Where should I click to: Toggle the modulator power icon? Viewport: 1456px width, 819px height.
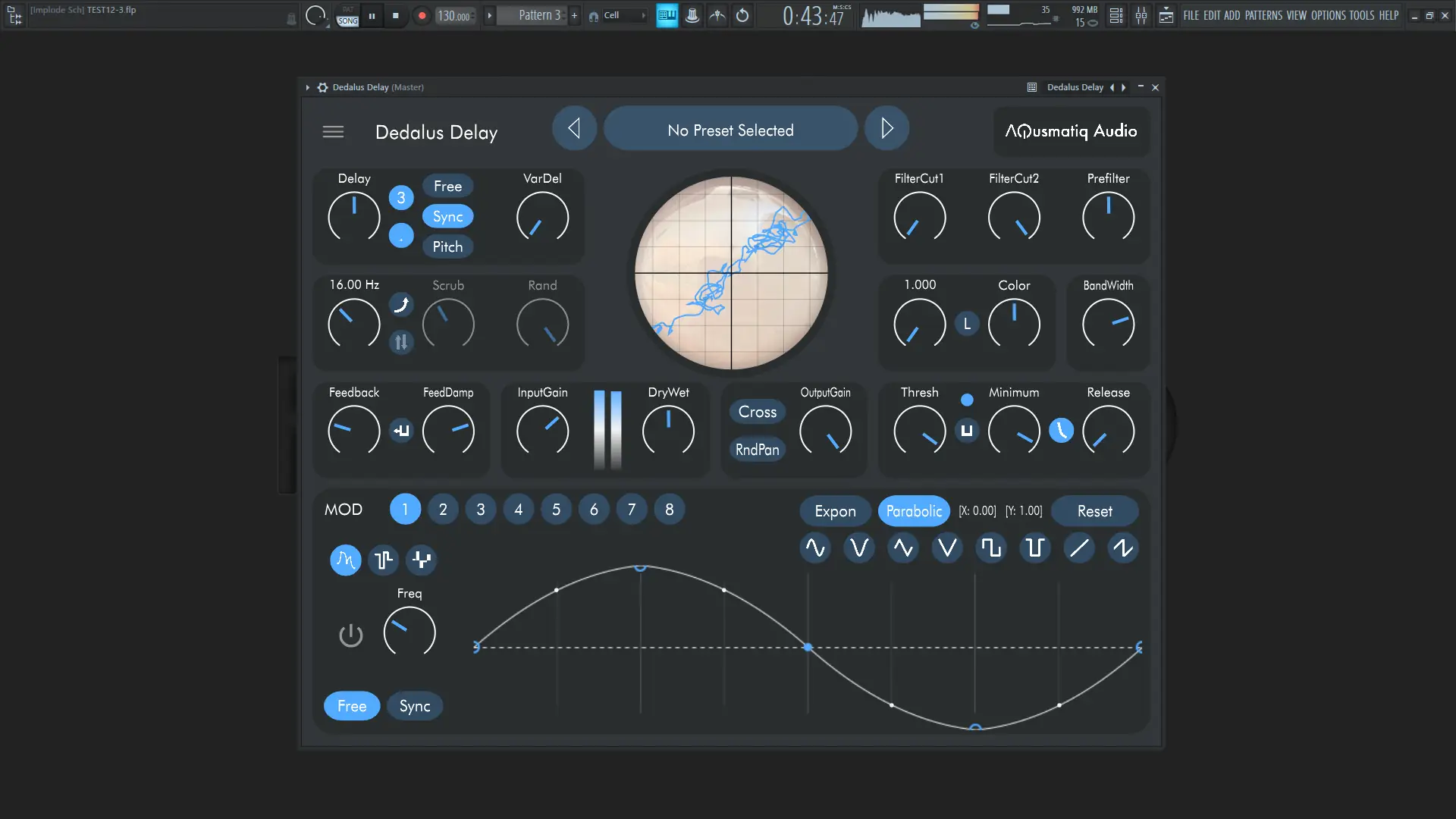[x=350, y=635]
